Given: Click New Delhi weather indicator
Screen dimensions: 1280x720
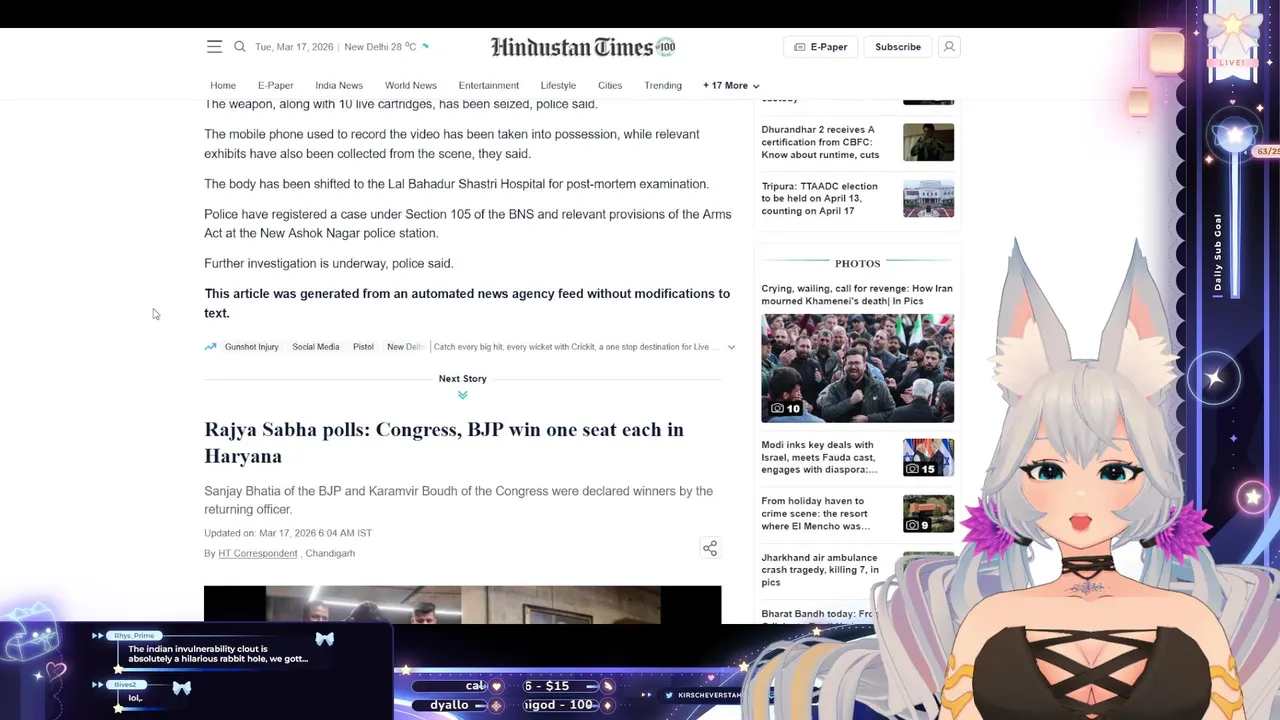Looking at the screenshot, I should click(386, 47).
